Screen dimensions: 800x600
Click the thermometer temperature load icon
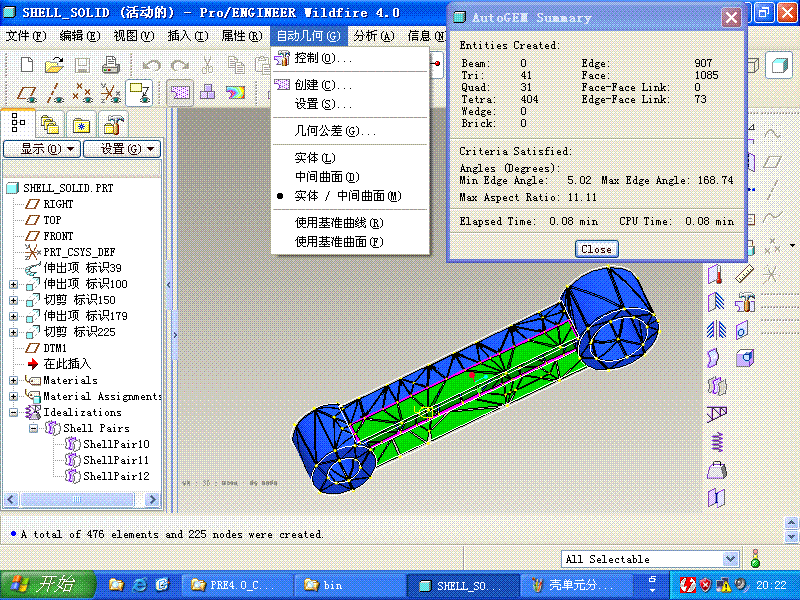click(x=716, y=274)
